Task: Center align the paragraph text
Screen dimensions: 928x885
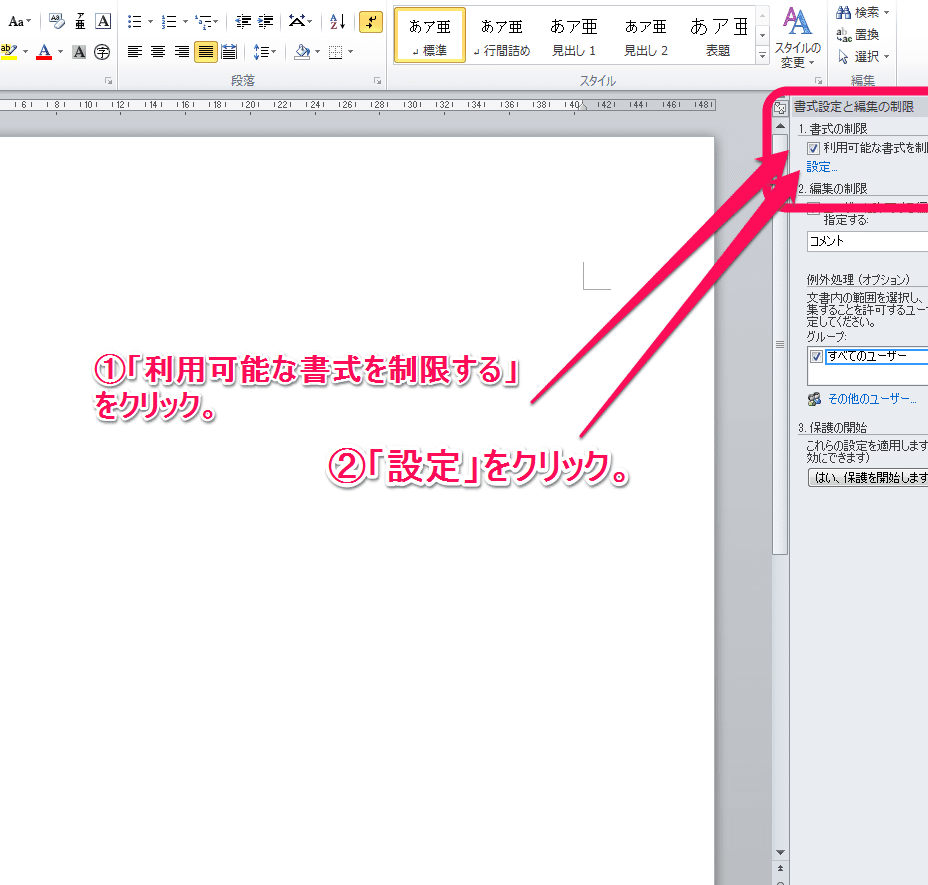Action: point(158,52)
